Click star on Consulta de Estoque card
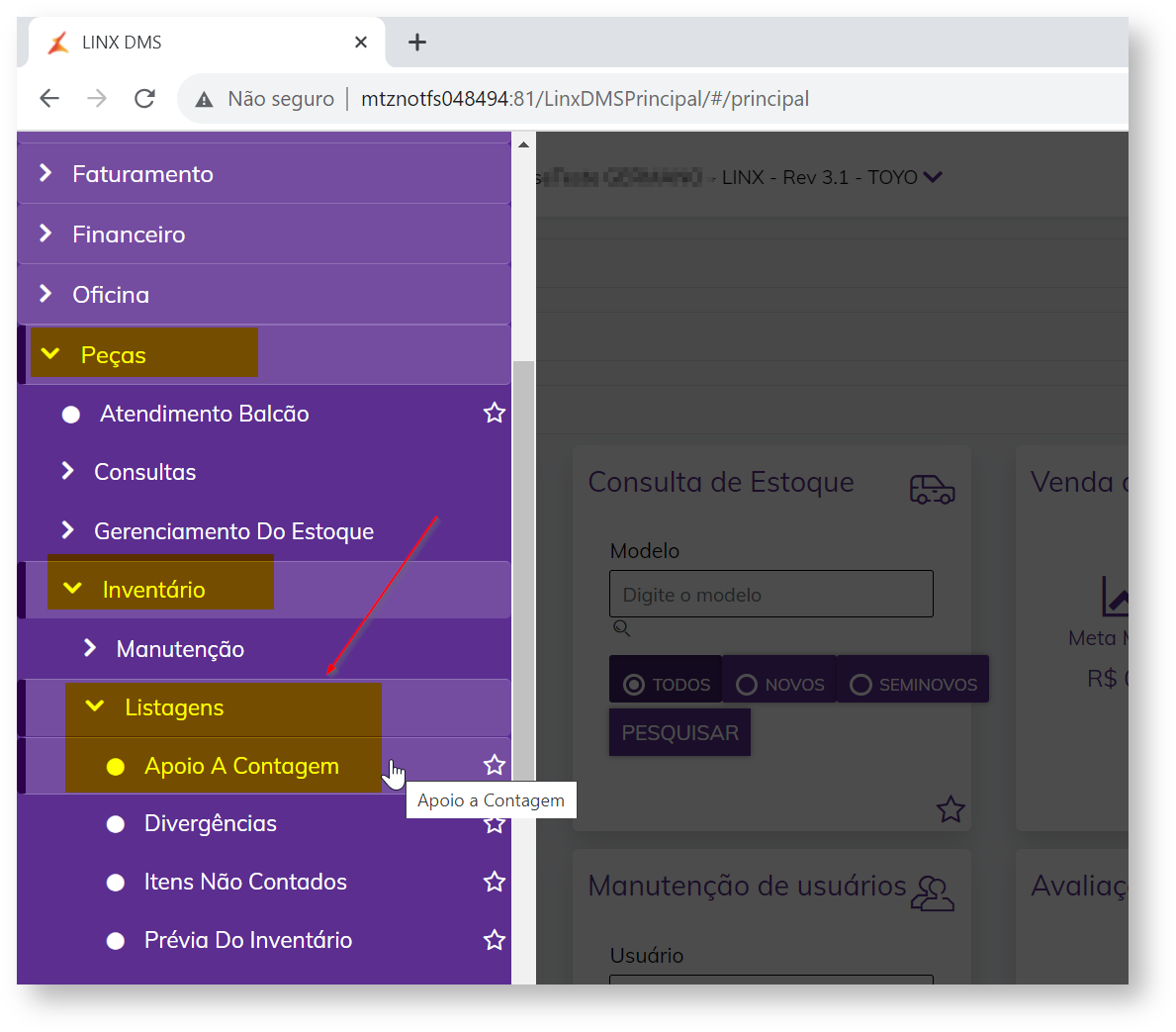 [950, 809]
